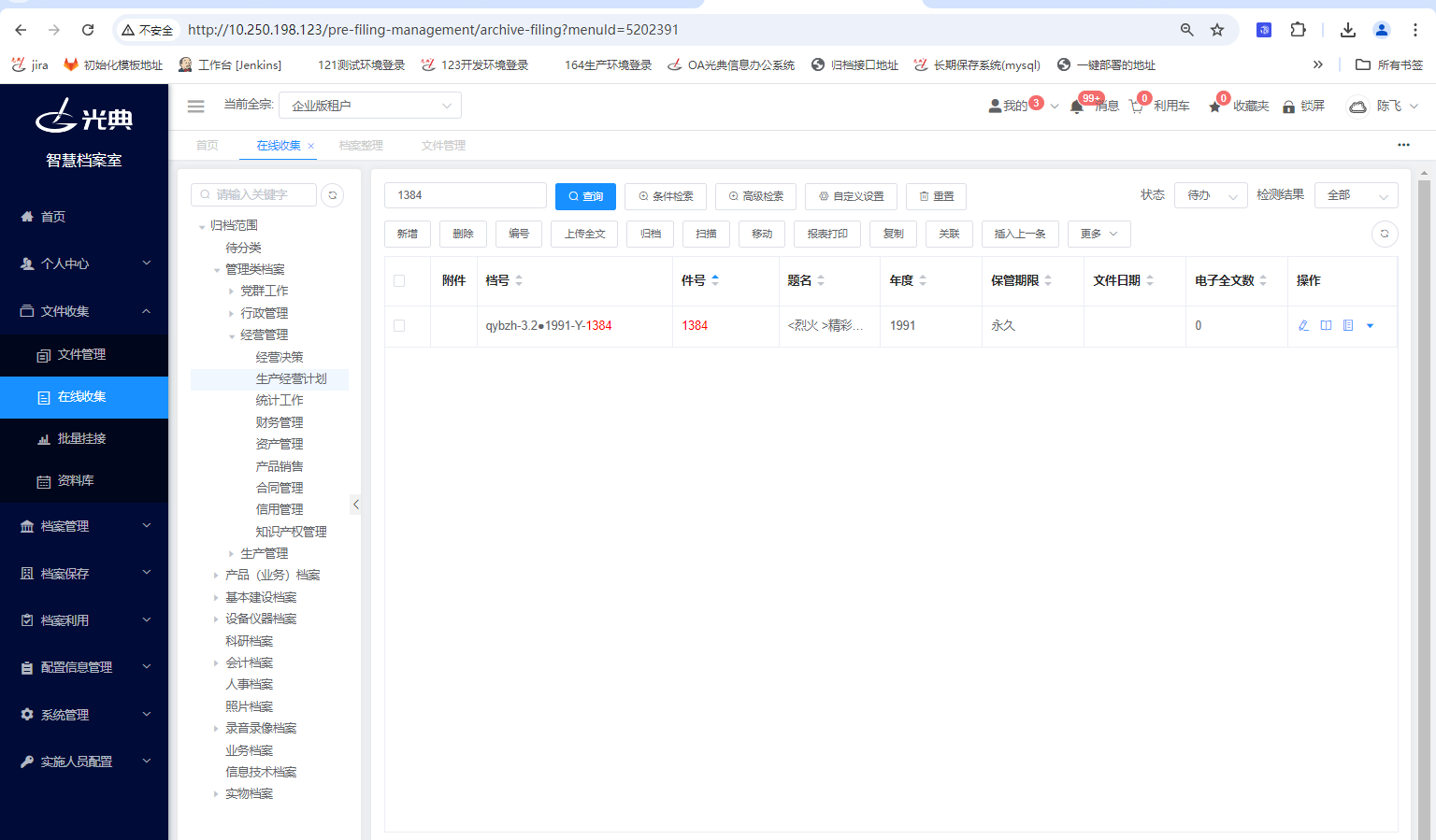Open 批量挂接 in the sidebar
This screenshot has width=1436, height=840.
(84, 438)
